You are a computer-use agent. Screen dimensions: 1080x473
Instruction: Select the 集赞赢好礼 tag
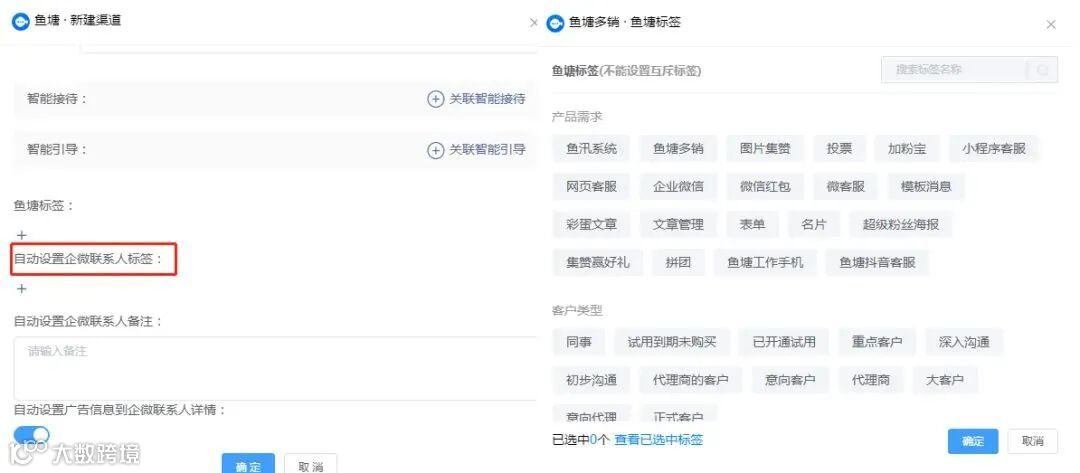click(598, 263)
